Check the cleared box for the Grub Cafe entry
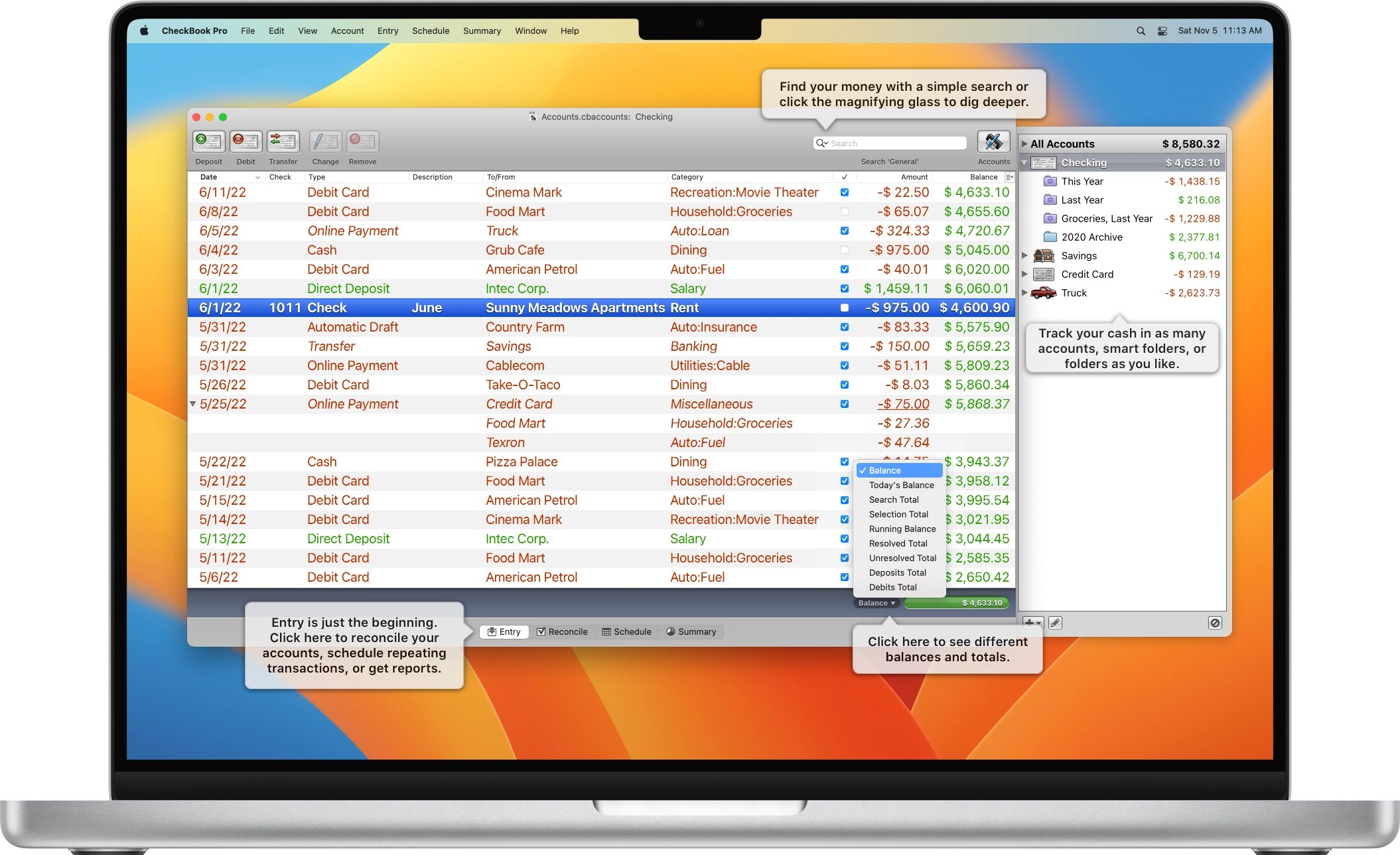Viewport: 1400px width, 855px height. (x=844, y=250)
